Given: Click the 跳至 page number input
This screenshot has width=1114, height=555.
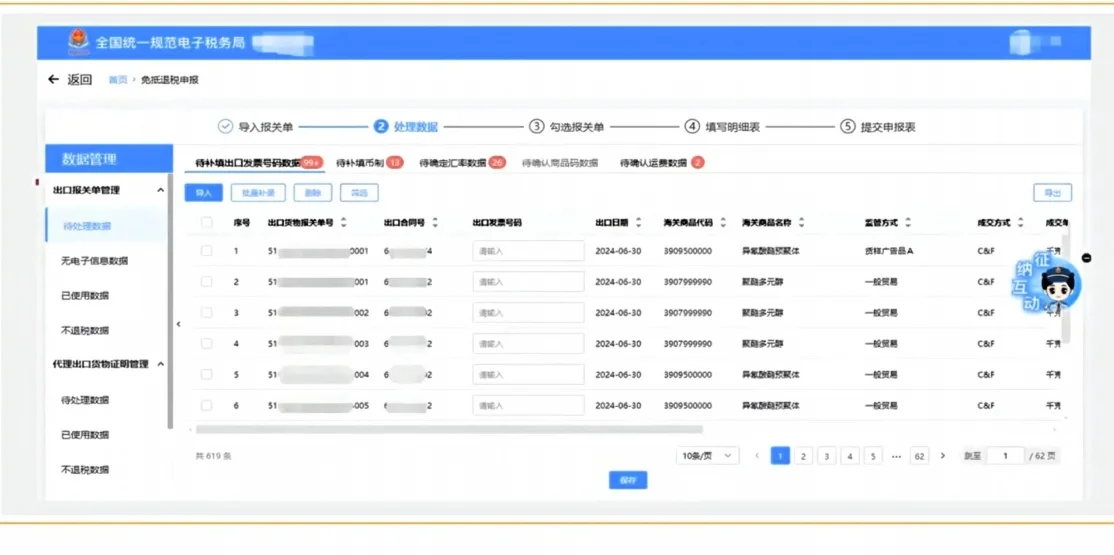Looking at the screenshot, I should click(1005, 456).
